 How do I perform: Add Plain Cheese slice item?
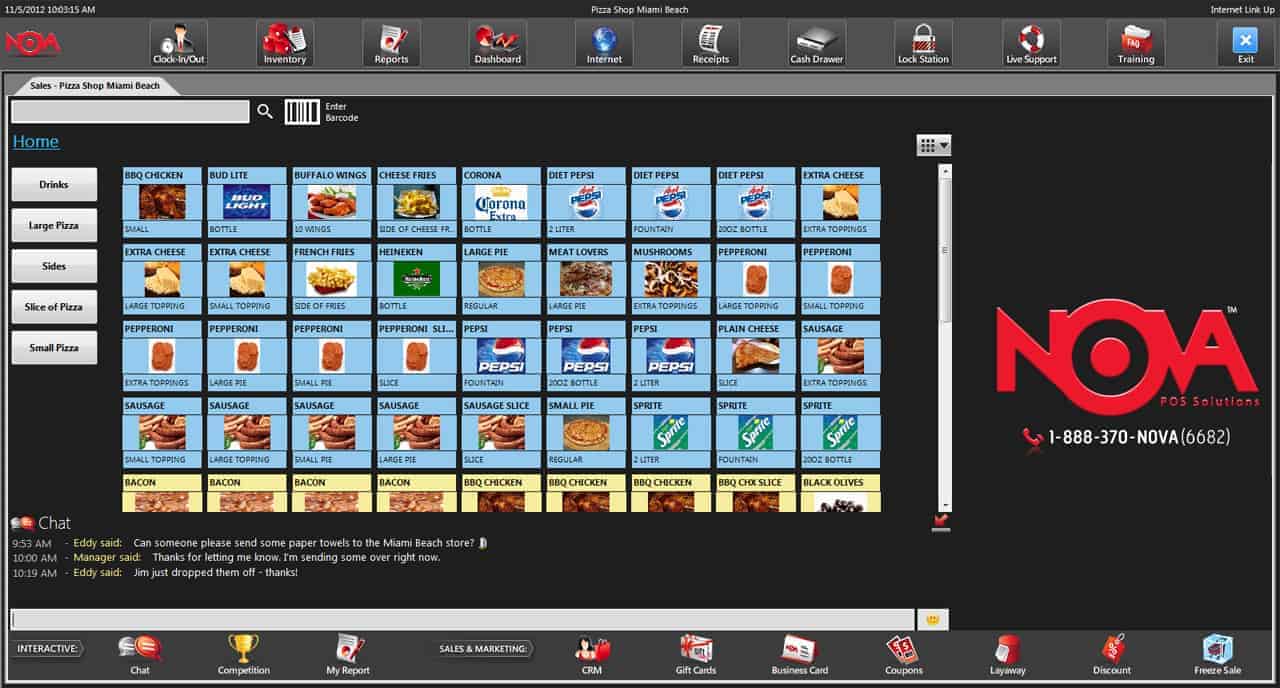coord(756,355)
